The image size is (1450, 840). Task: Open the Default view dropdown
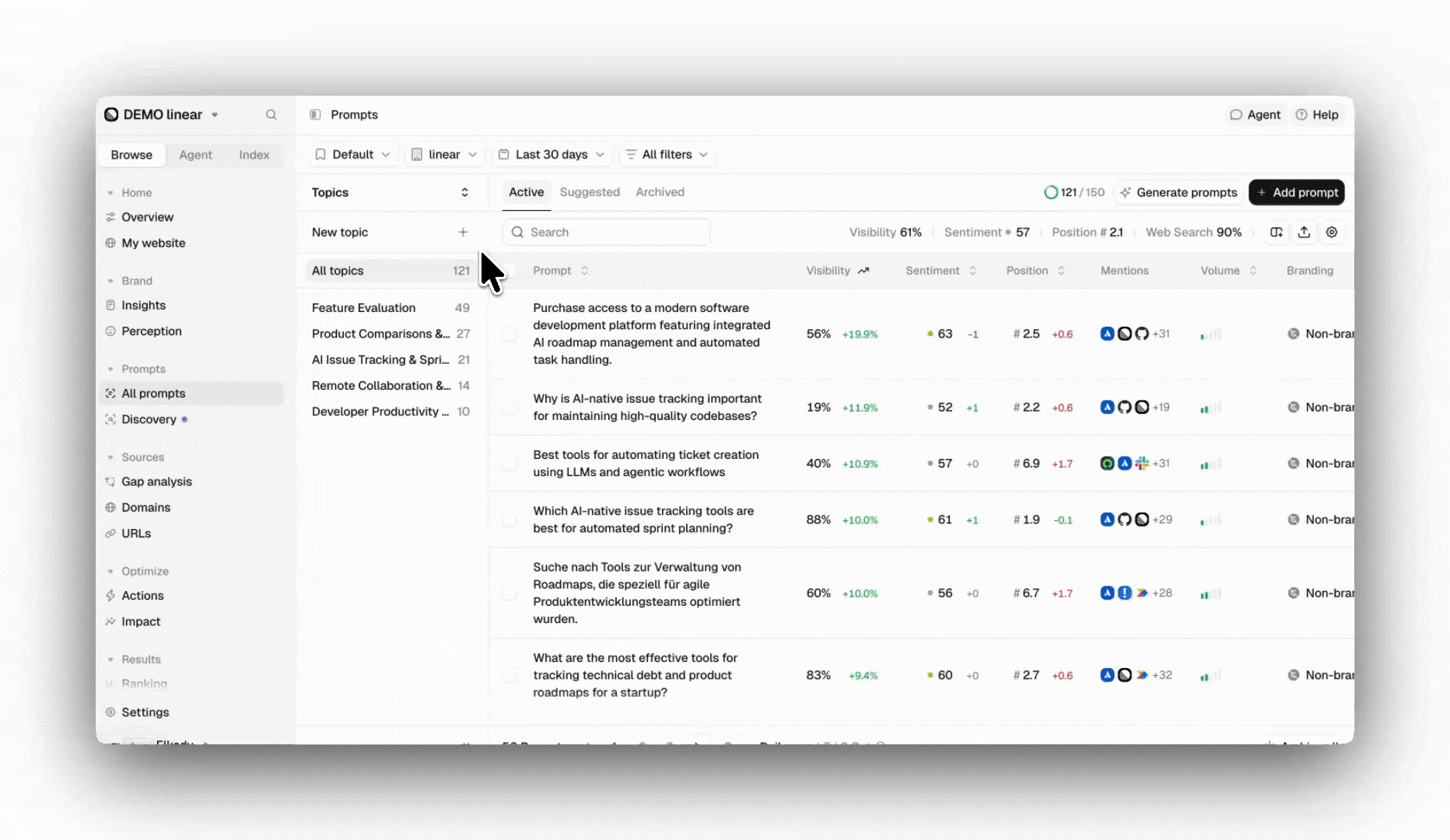[352, 154]
